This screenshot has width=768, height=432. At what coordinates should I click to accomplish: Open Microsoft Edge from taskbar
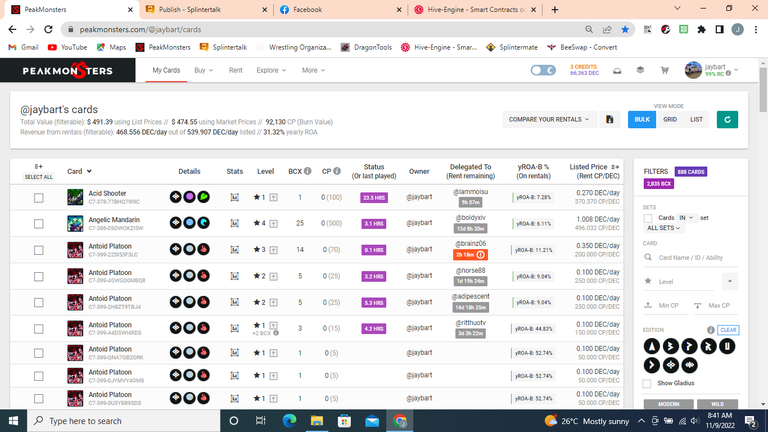click(289, 421)
